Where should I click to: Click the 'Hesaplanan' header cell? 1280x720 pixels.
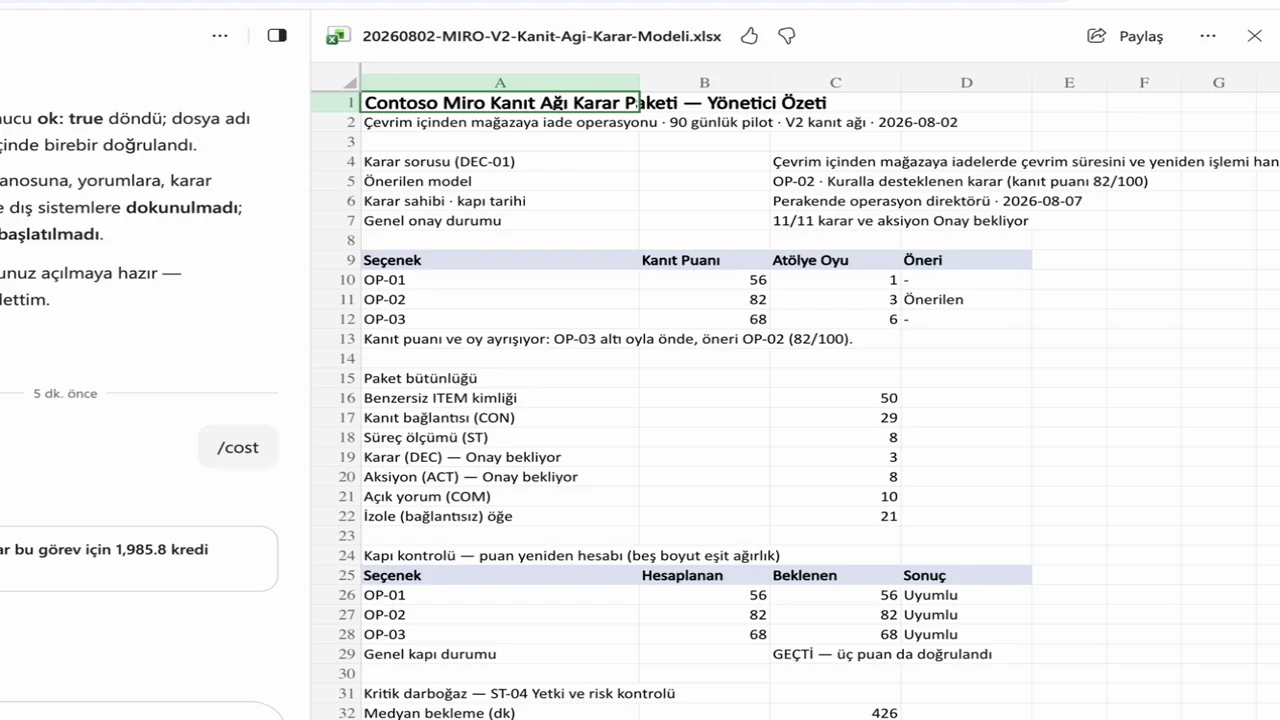pos(704,575)
